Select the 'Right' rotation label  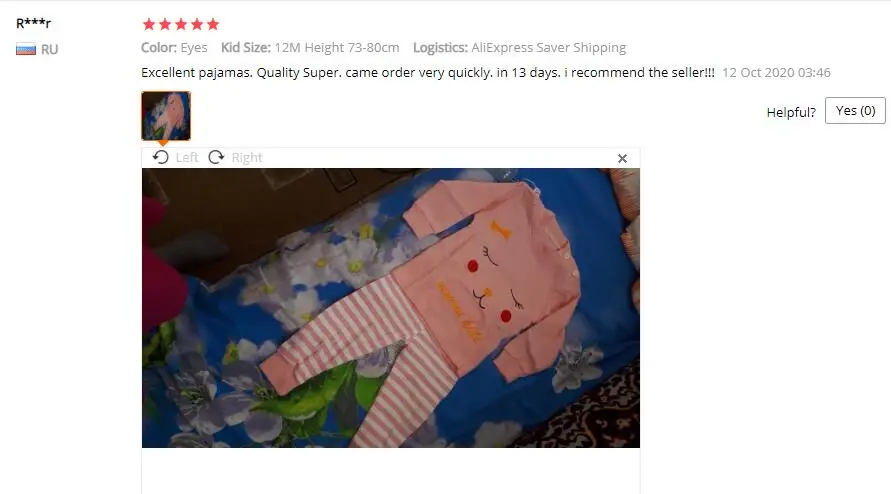(x=247, y=157)
